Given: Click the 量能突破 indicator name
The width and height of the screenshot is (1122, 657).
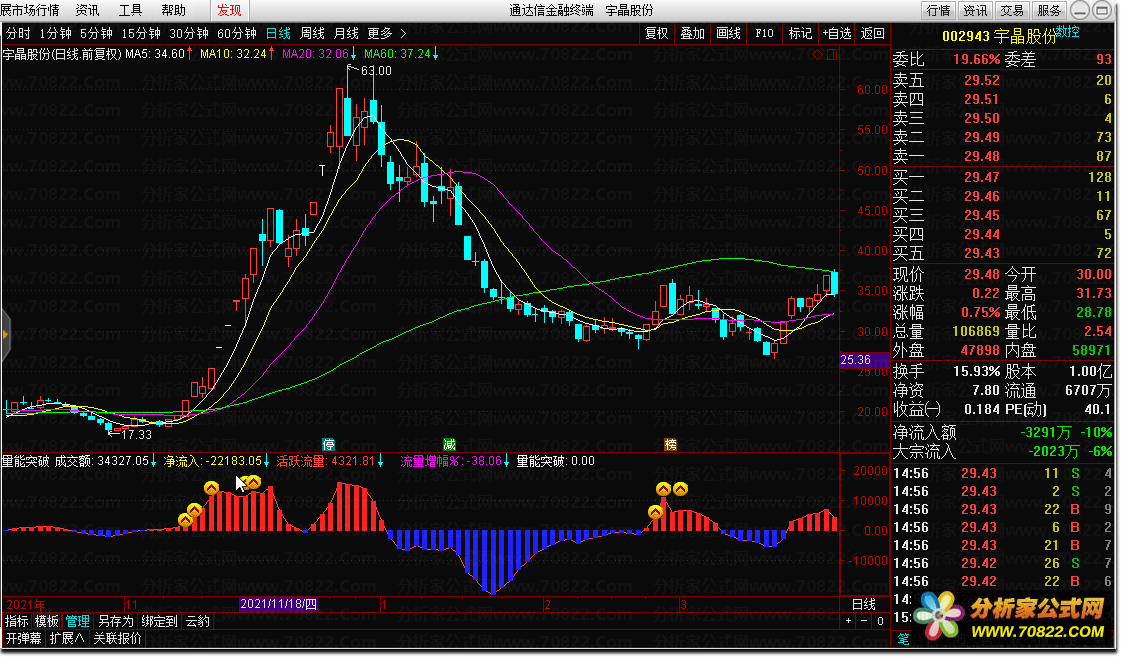Looking at the screenshot, I should pos(26,461).
